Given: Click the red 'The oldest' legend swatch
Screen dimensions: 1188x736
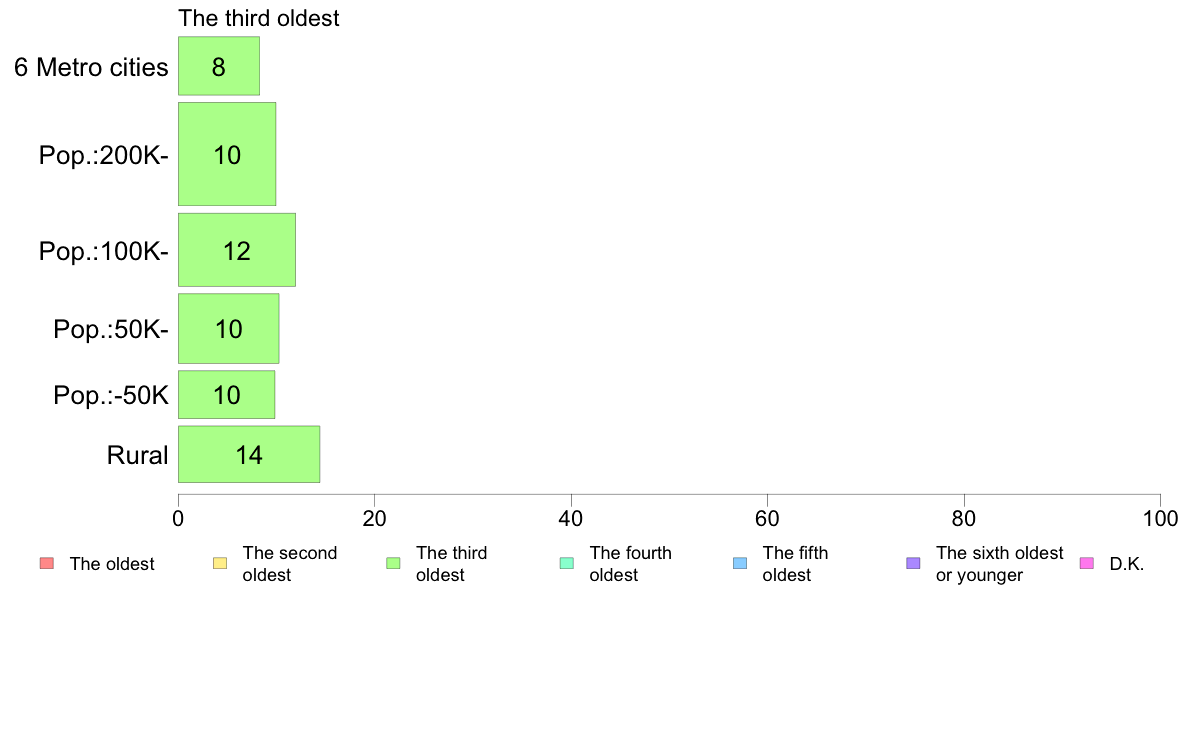Looking at the screenshot, I should 47,563.
